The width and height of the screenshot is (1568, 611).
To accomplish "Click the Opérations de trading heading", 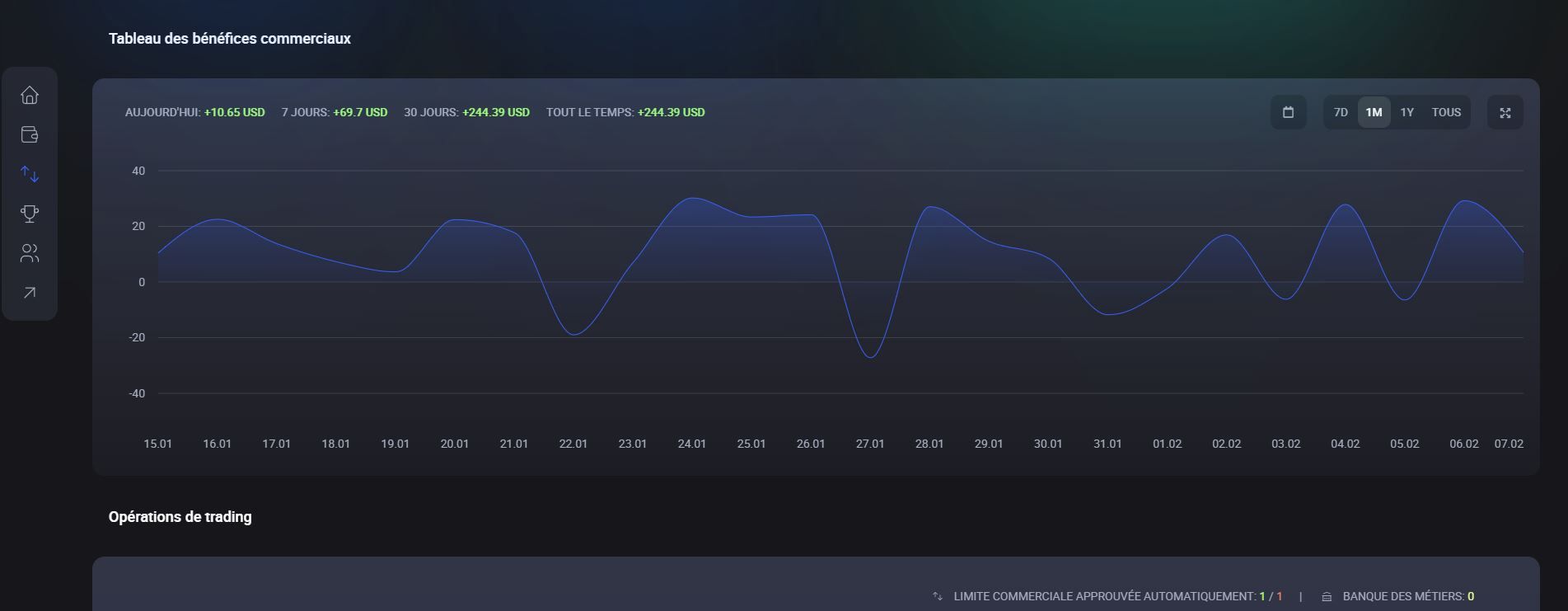I will pyautogui.click(x=180, y=517).
